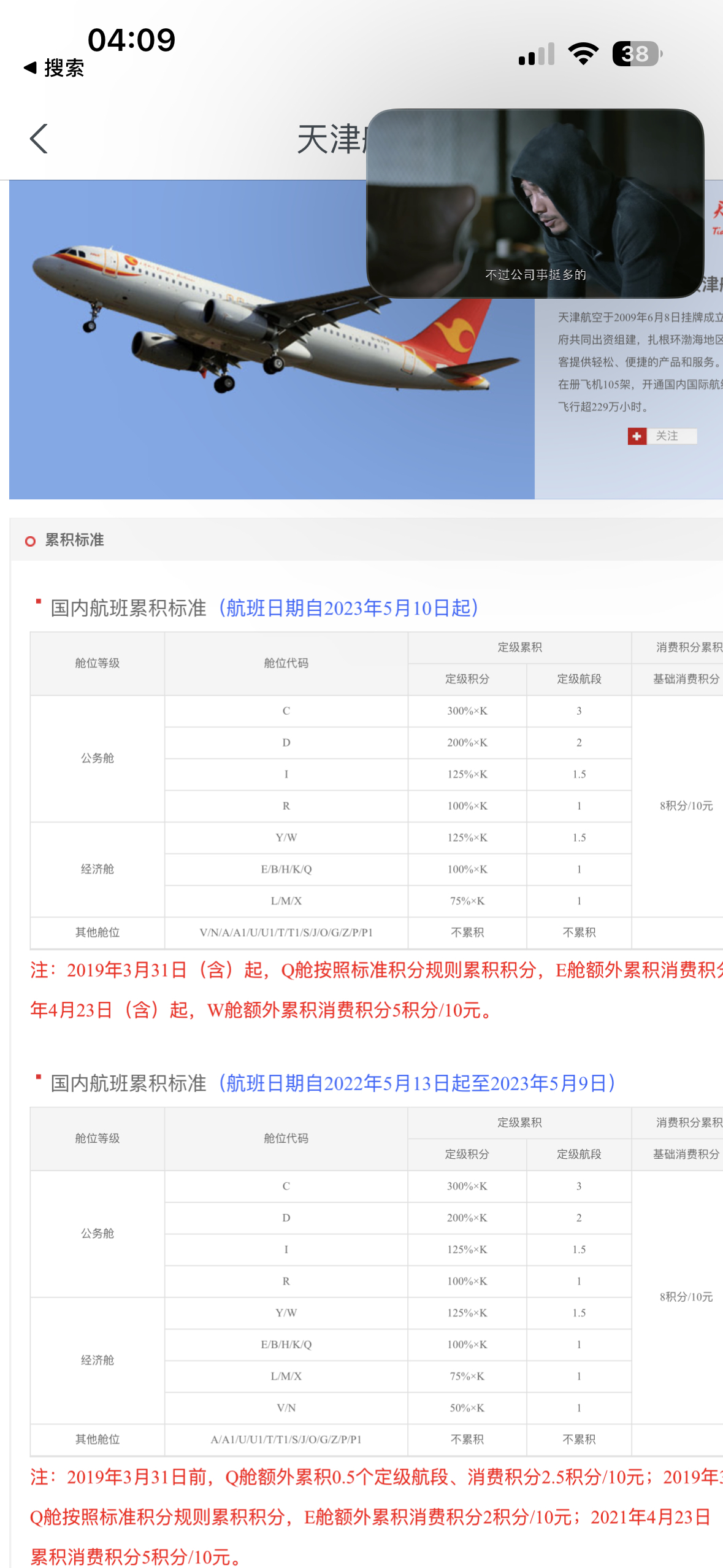Tap the 定级航段 column header in the 2023 table
Image resolution: width=723 pixels, height=1568 pixels.
579,679
